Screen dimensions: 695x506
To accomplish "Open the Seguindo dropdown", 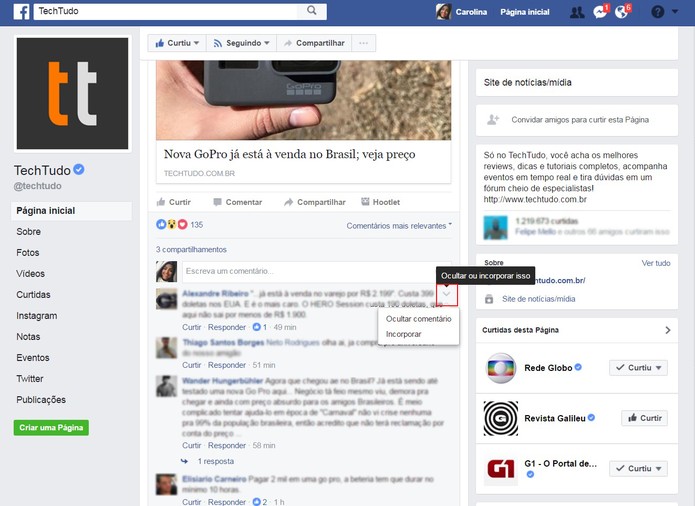I will click(242, 43).
